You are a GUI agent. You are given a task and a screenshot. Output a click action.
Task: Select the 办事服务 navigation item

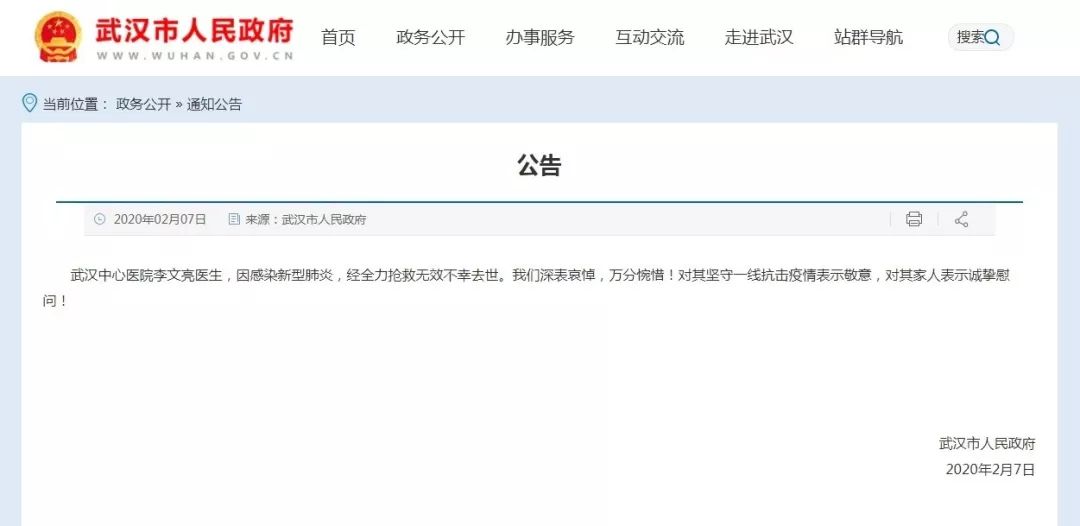click(540, 38)
